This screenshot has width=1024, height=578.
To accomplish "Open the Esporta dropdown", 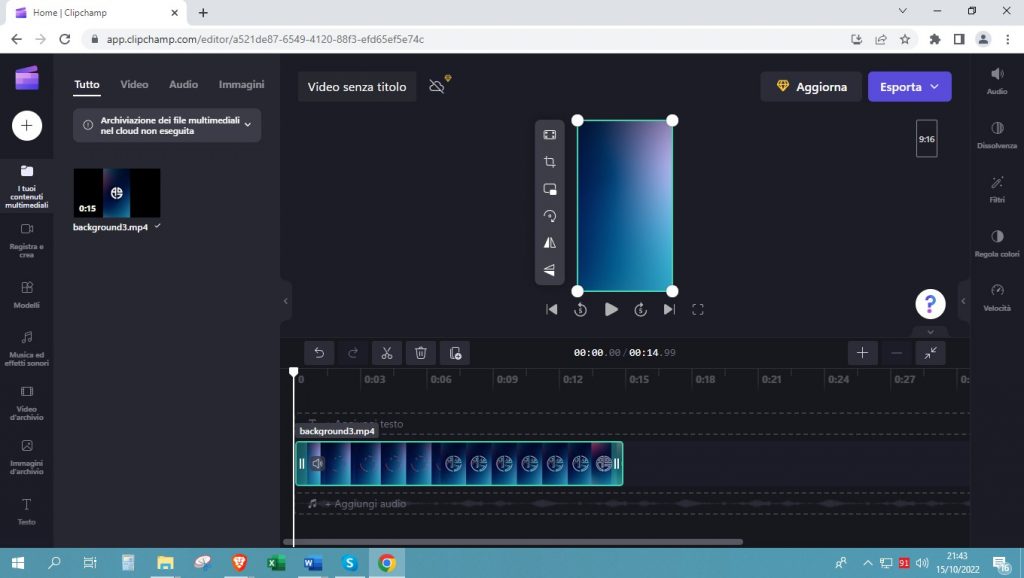I will click(909, 86).
